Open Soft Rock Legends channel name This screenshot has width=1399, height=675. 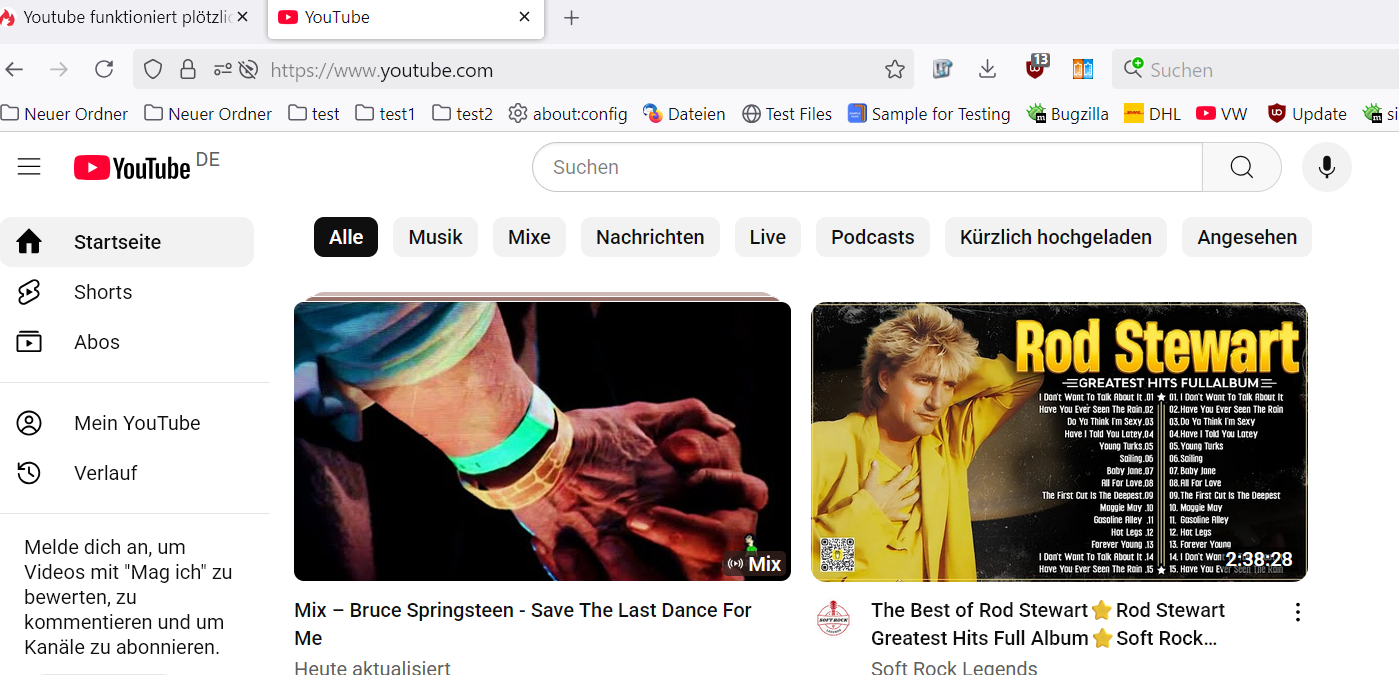point(954,666)
